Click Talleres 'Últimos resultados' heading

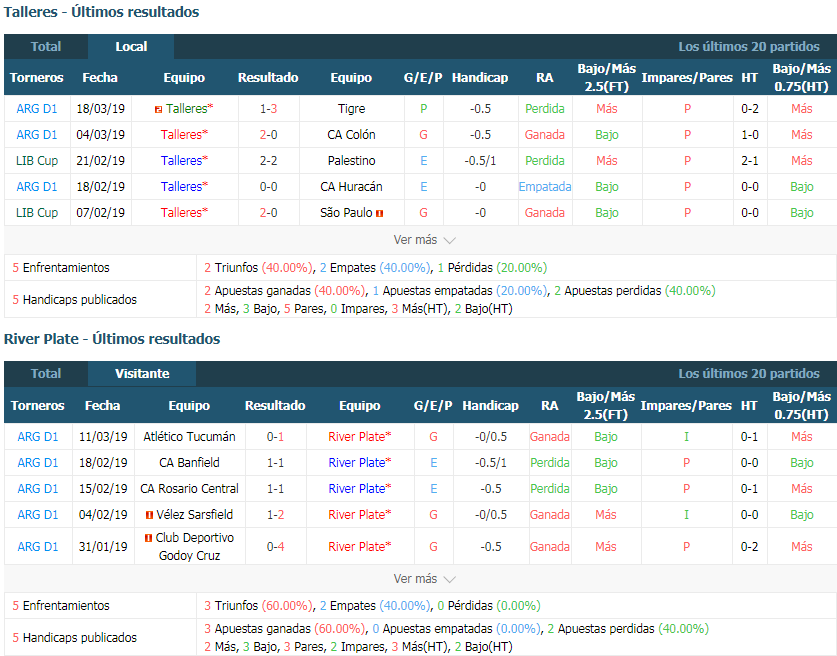tap(101, 12)
